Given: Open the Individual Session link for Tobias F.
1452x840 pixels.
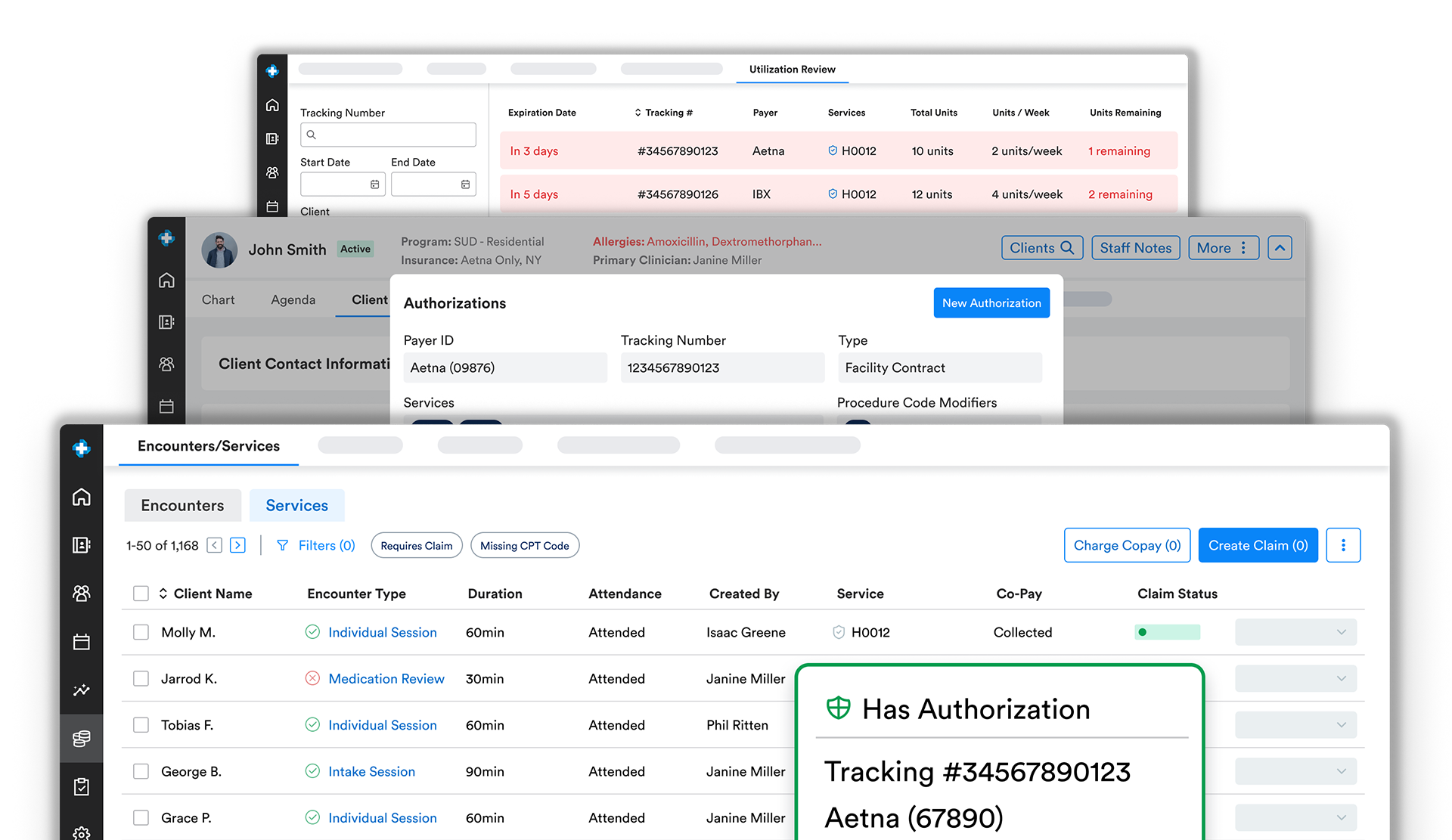Looking at the screenshot, I should point(382,725).
